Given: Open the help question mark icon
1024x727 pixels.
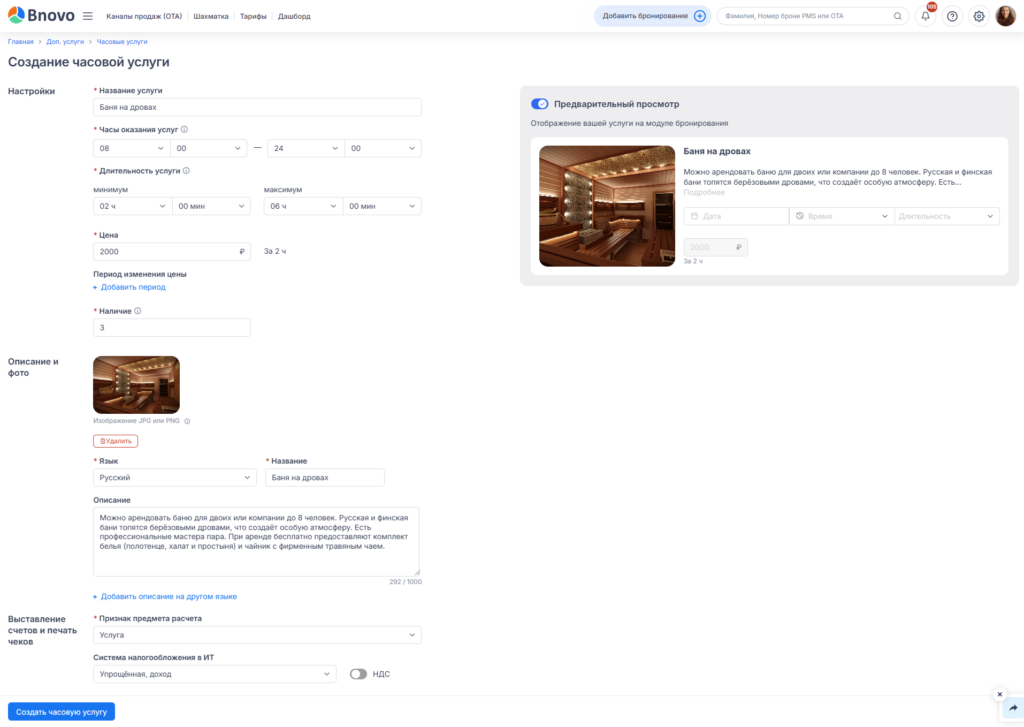Looking at the screenshot, I should (x=952, y=16).
